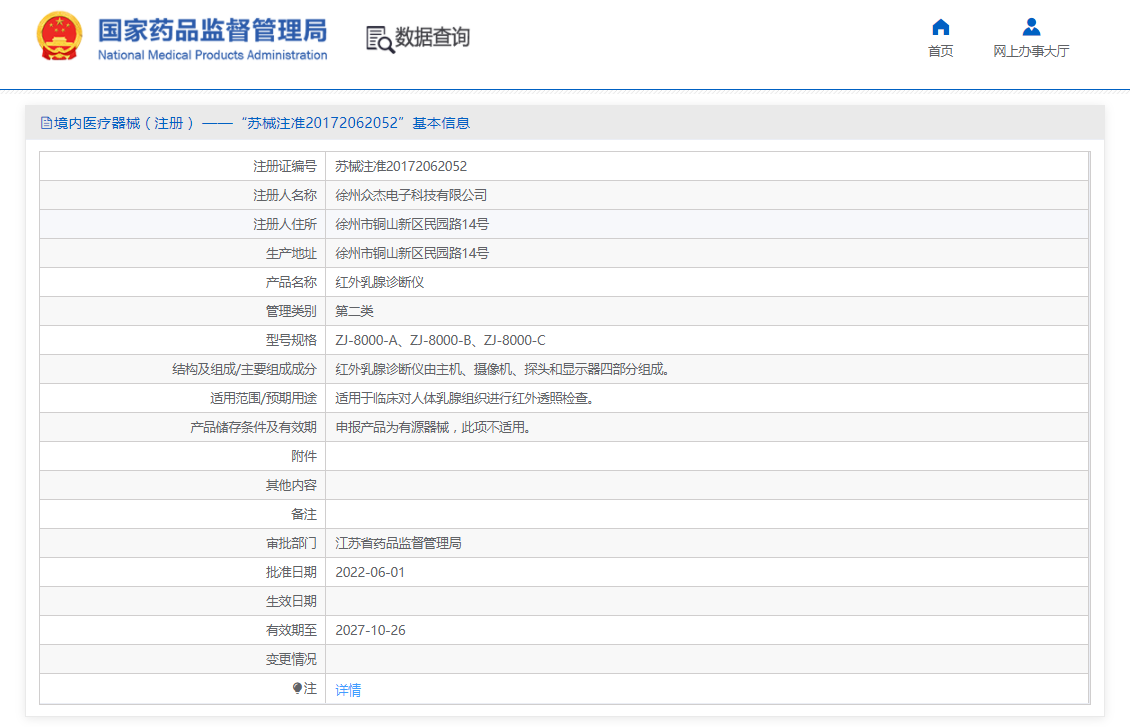Image resolution: width=1130 pixels, height=727 pixels.
Task: Click text 申报产品为有源器械，此项不适用。
Action: coord(435,427)
